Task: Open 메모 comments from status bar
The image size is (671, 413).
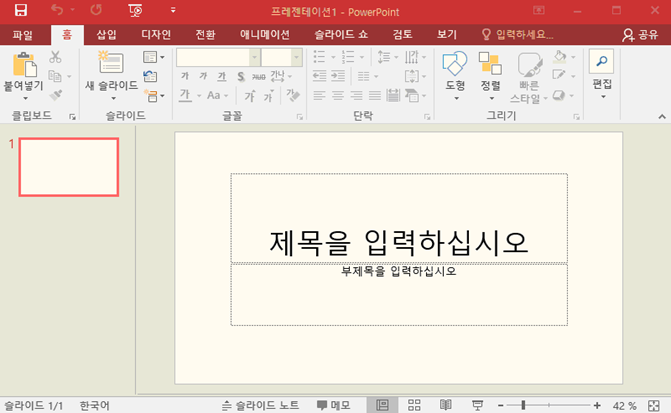Action: coord(333,405)
